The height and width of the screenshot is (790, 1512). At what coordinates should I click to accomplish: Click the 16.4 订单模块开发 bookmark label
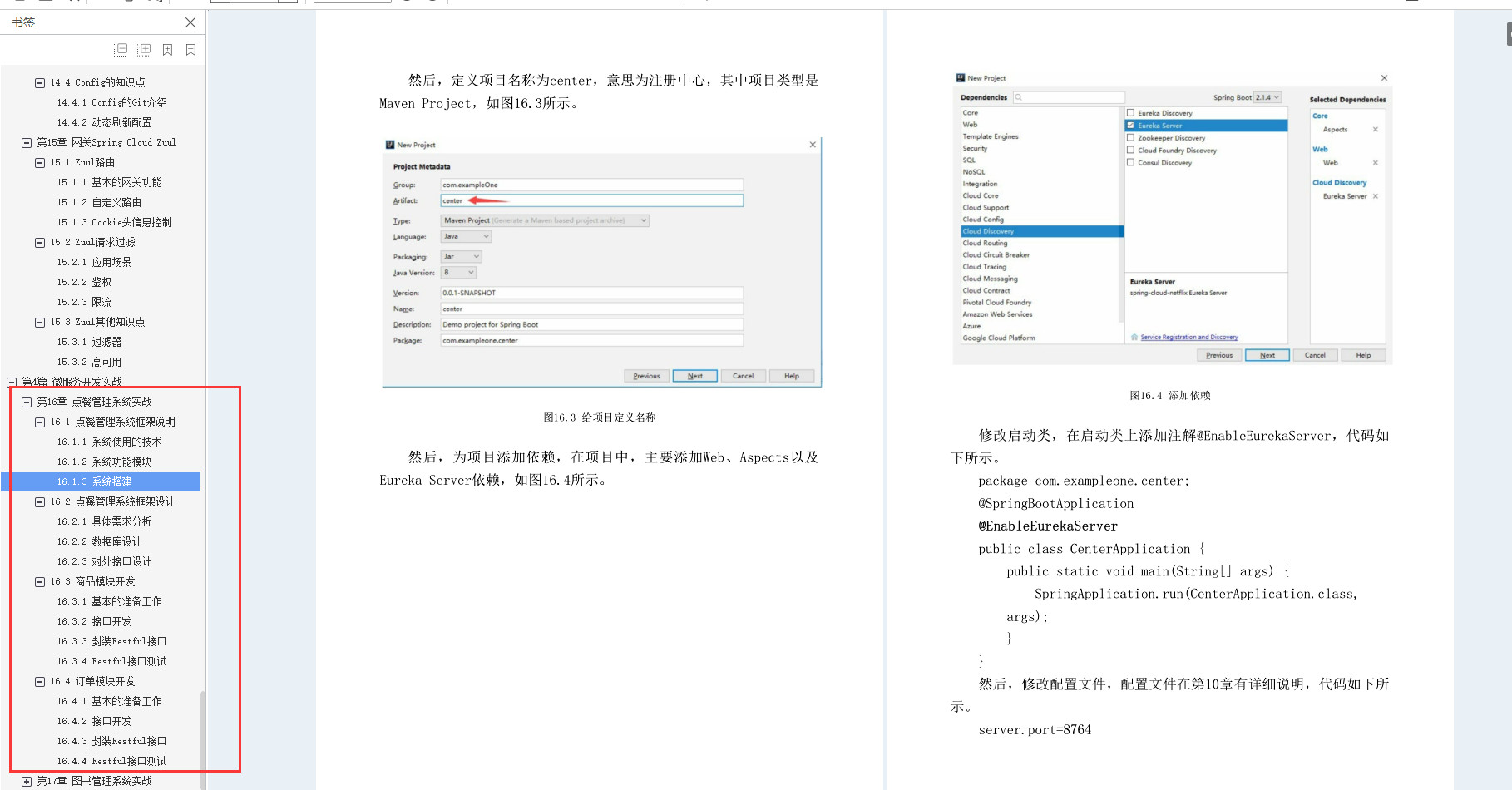click(x=92, y=681)
